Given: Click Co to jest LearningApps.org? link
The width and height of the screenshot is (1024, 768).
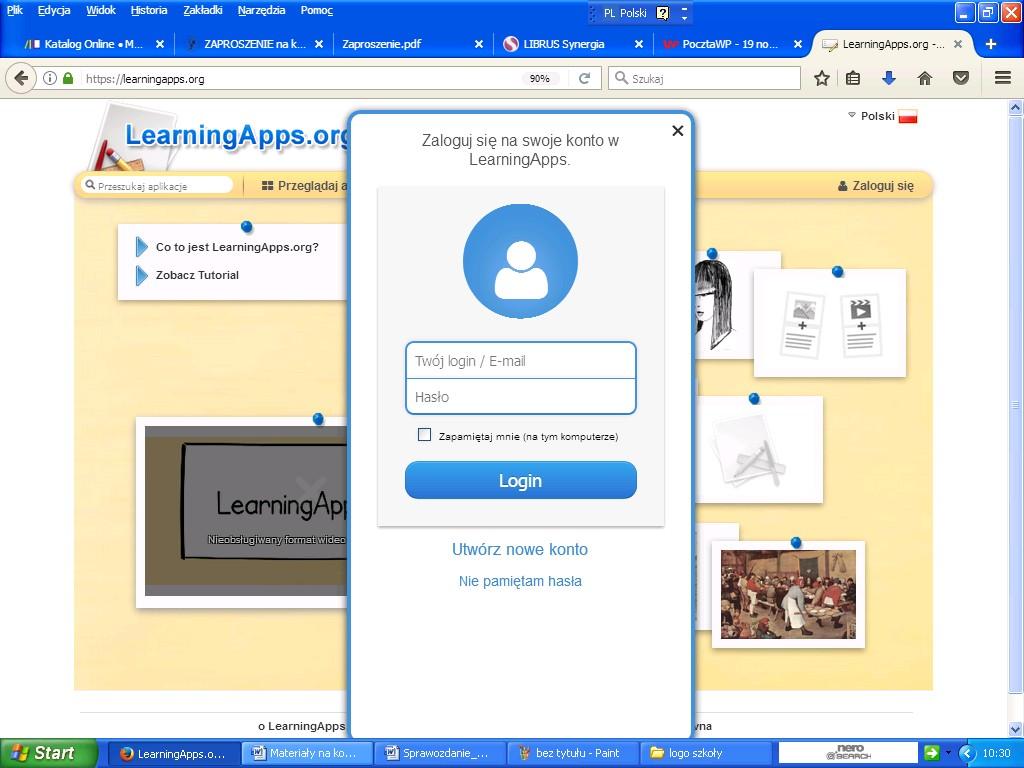Looking at the screenshot, I should click(x=237, y=247).
